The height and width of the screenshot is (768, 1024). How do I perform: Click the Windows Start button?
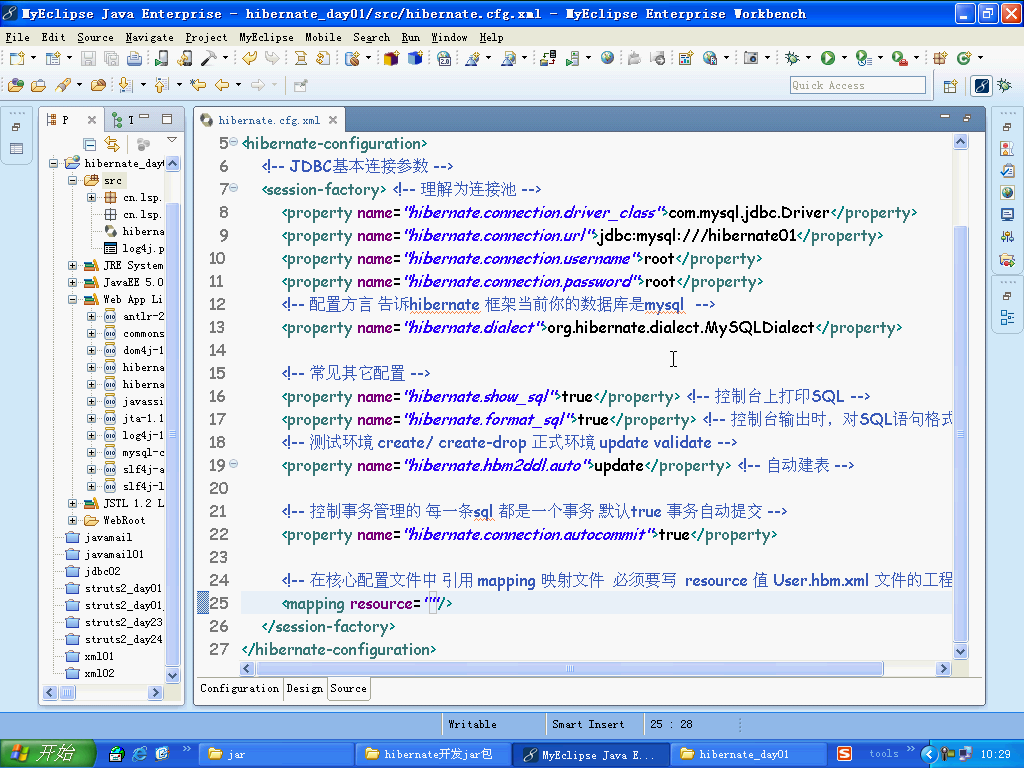pyautogui.click(x=46, y=754)
